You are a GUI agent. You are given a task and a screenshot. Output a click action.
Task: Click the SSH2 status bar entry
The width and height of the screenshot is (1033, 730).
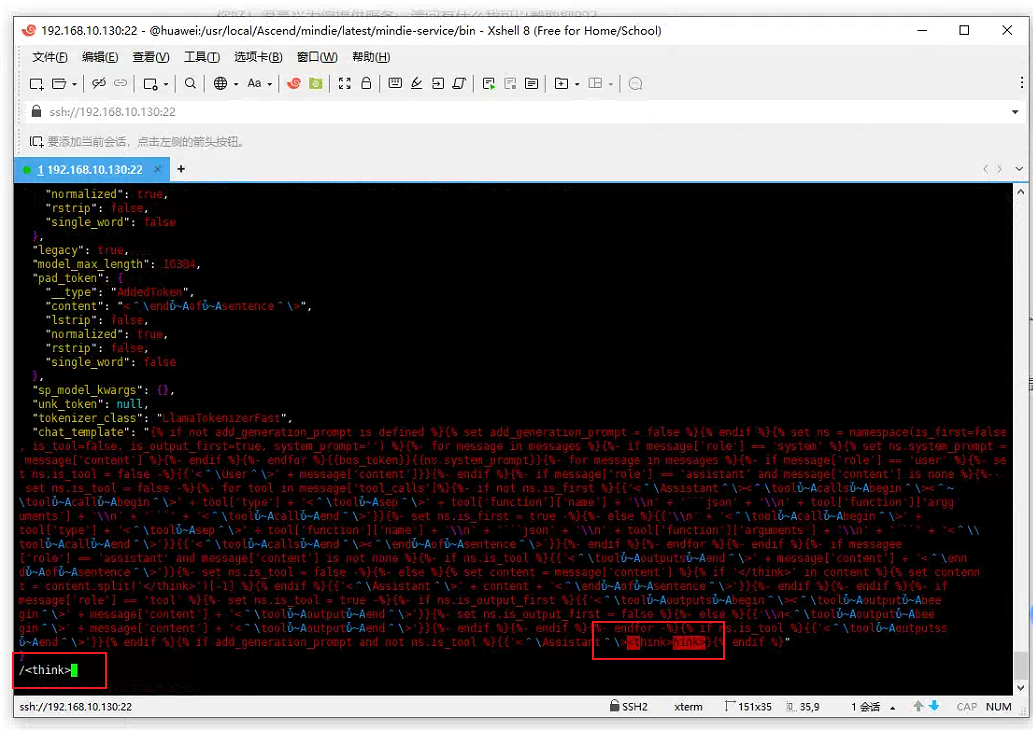pos(628,706)
